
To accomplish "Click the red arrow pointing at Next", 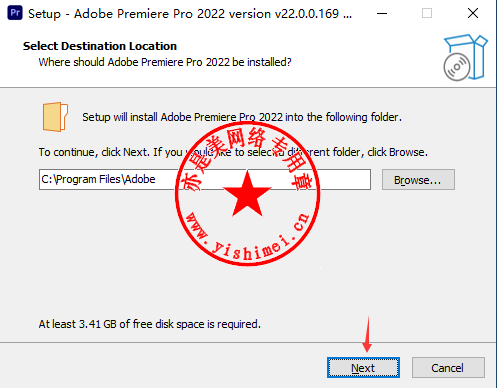I will pyautogui.click(x=367, y=334).
